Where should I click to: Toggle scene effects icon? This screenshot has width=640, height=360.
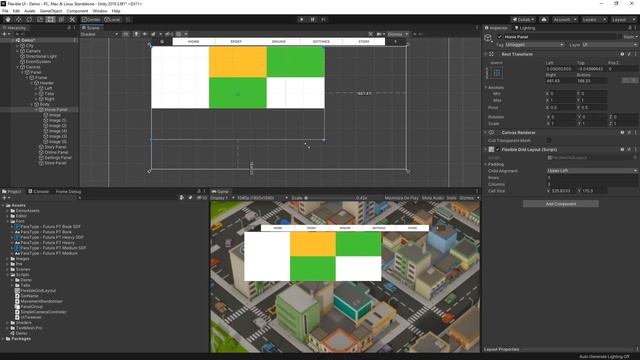(x=153, y=34)
